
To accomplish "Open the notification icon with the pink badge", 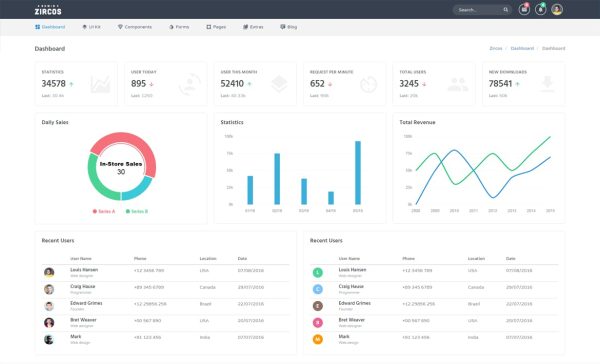I will point(524,9).
